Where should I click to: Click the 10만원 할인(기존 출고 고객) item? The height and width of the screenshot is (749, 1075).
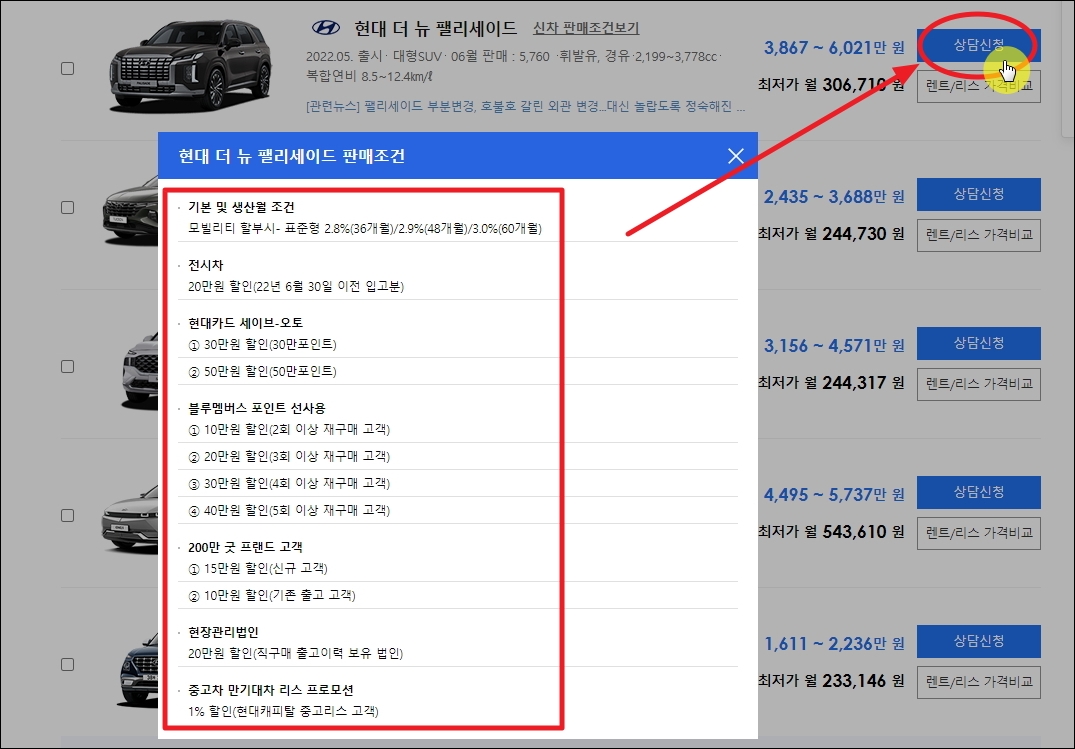point(271,595)
